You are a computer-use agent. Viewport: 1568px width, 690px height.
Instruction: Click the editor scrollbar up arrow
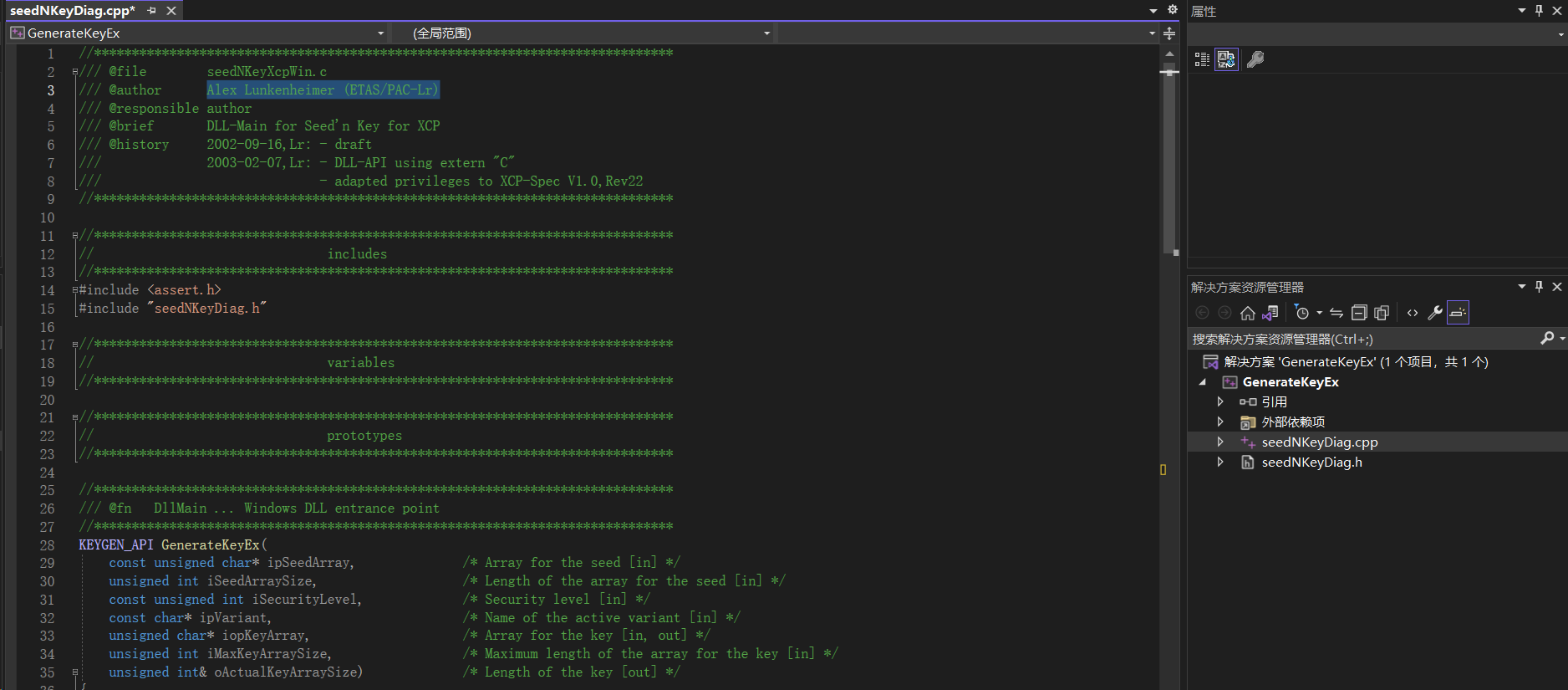pyautogui.click(x=1169, y=54)
